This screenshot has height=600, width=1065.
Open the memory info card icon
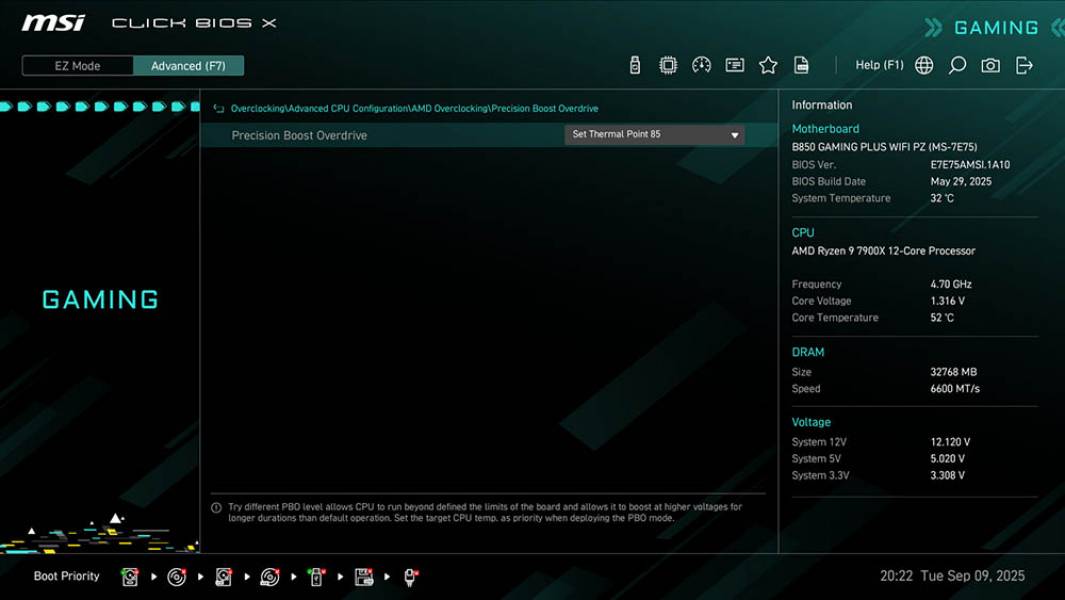(x=734, y=64)
